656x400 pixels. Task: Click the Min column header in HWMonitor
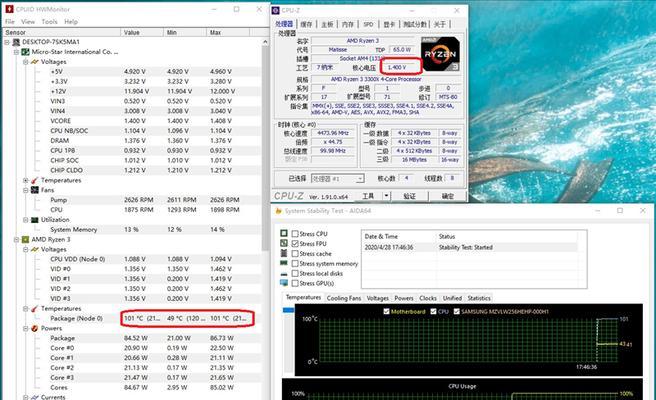click(185, 32)
